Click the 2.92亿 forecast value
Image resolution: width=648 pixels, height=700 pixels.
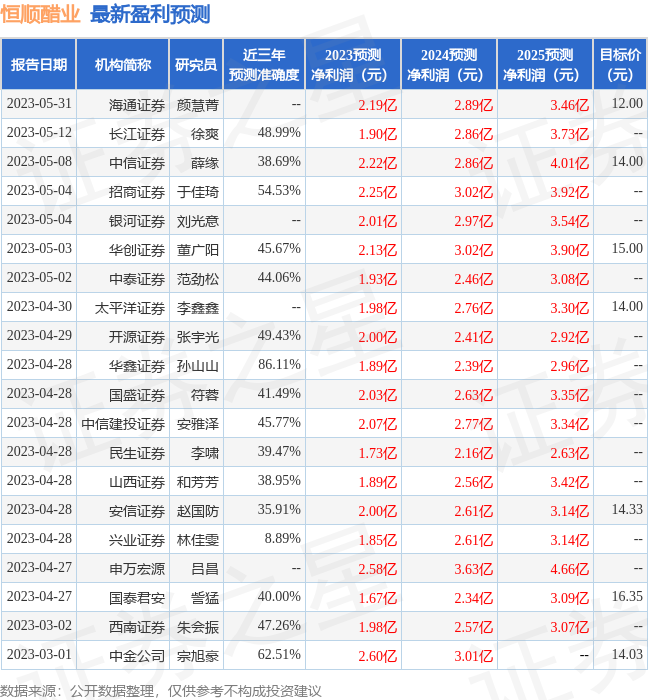coord(569,337)
